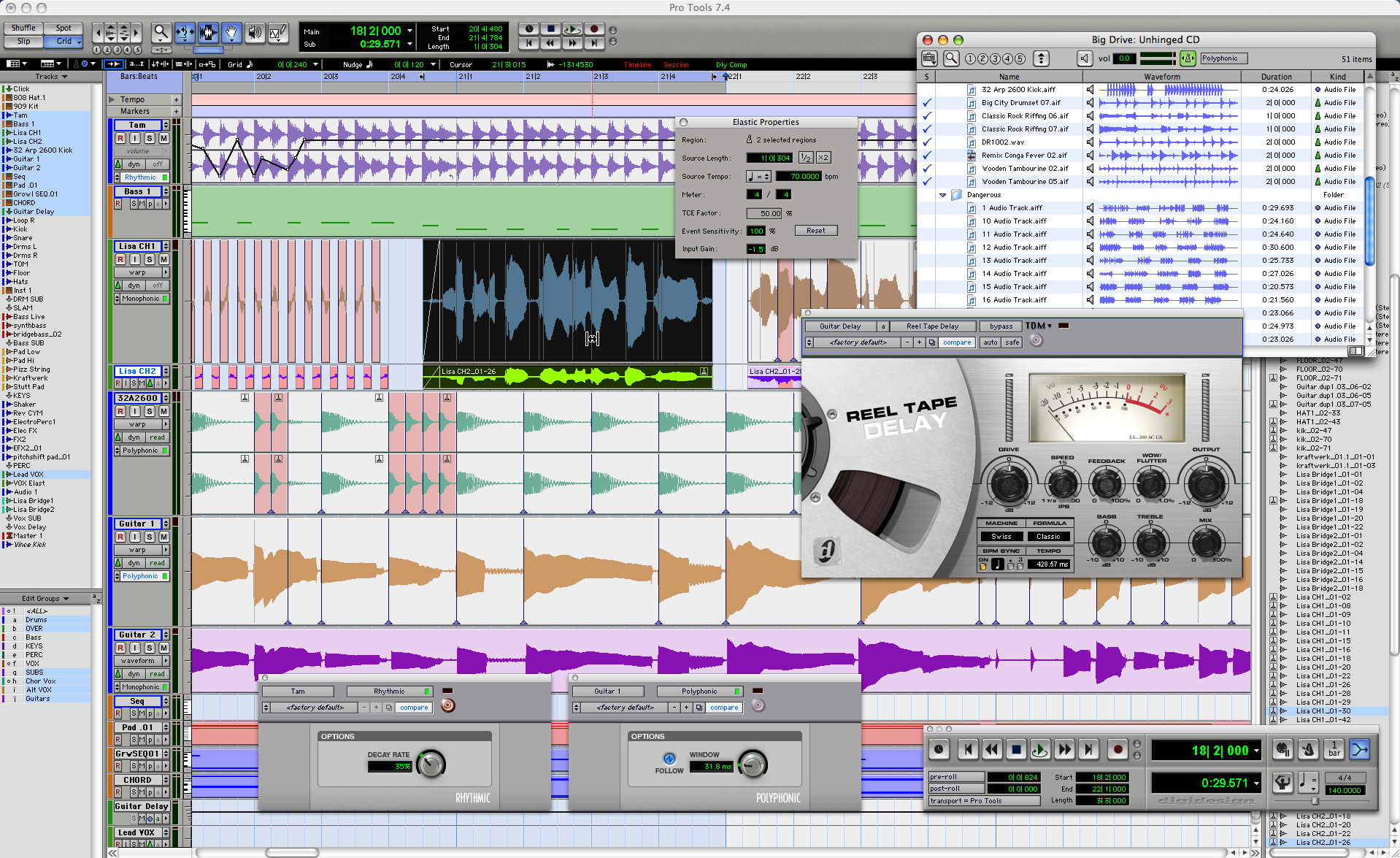The width and height of the screenshot is (1400, 858).
Task: Click the Kind column header
Action: tap(1337, 77)
